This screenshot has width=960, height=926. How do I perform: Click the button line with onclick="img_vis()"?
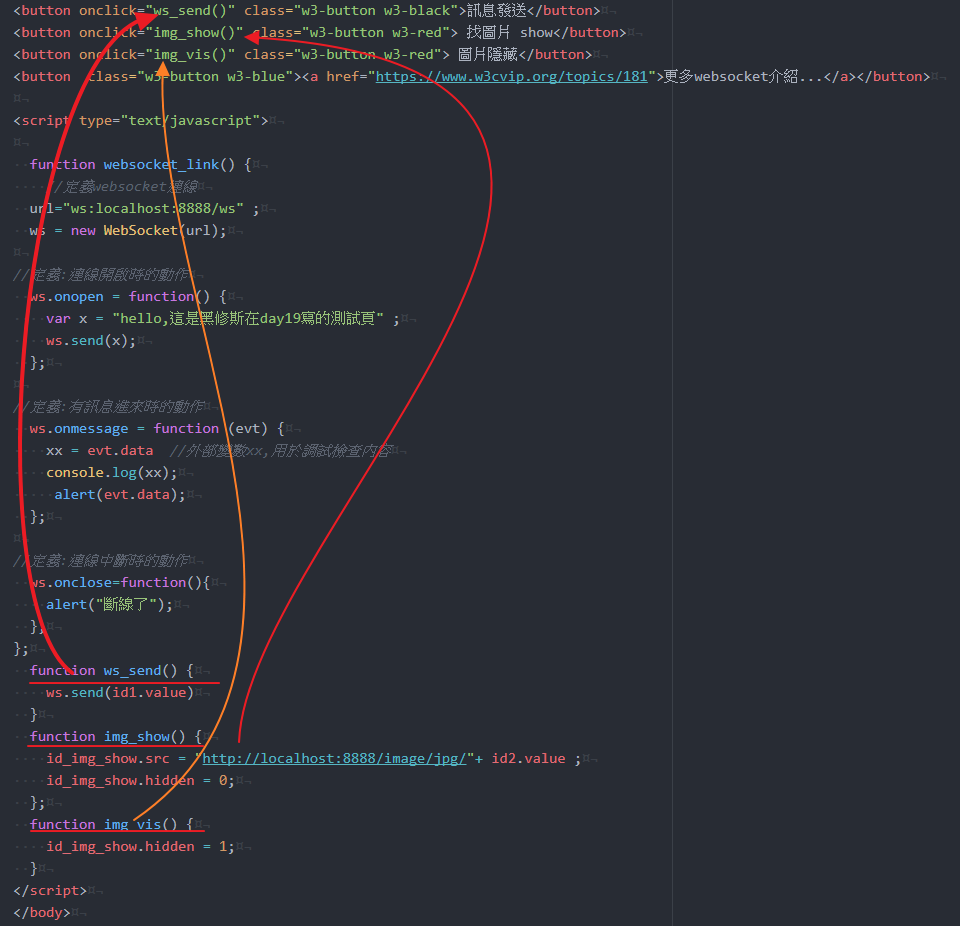coord(302,55)
